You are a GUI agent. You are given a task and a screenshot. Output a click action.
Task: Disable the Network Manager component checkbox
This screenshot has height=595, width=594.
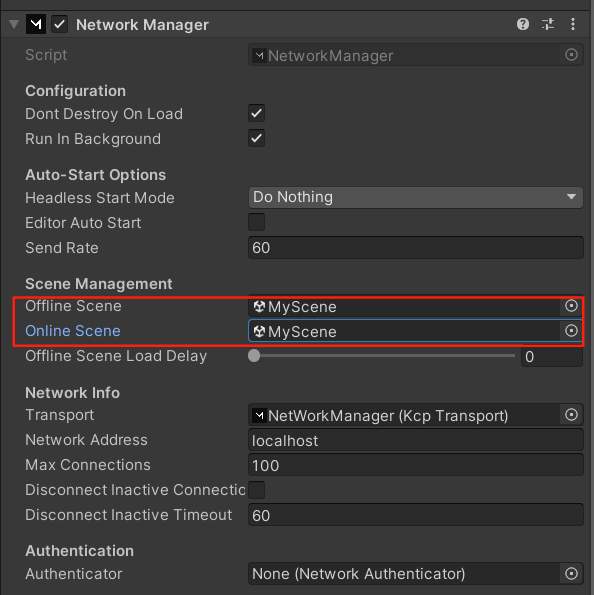pyautogui.click(x=60, y=25)
